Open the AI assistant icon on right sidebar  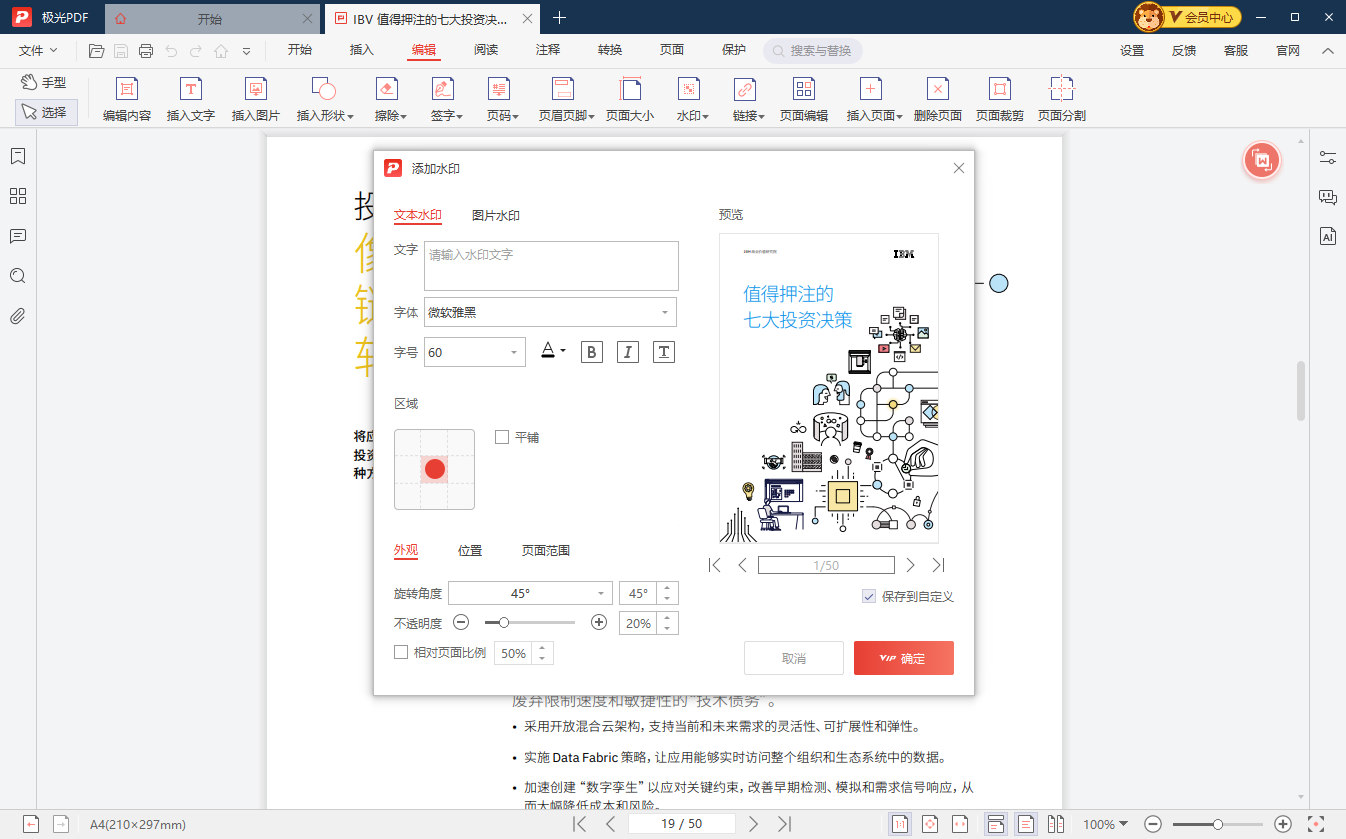pos(1328,236)
